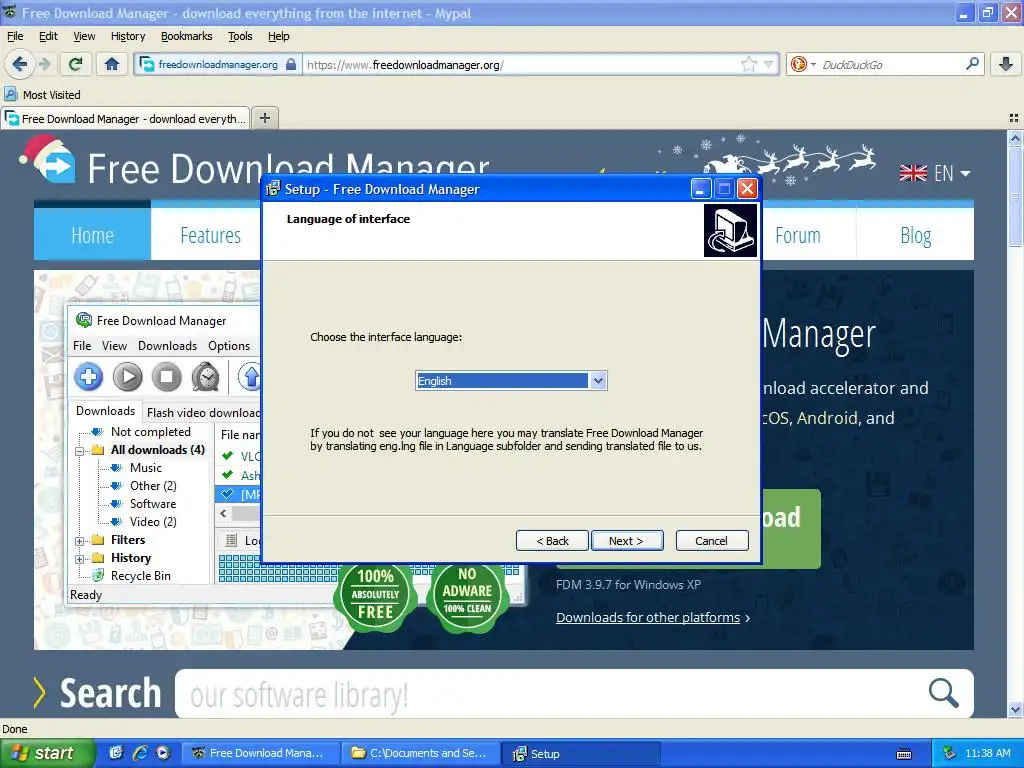
Task: Click the Next button in Setup
Action: 627,541
